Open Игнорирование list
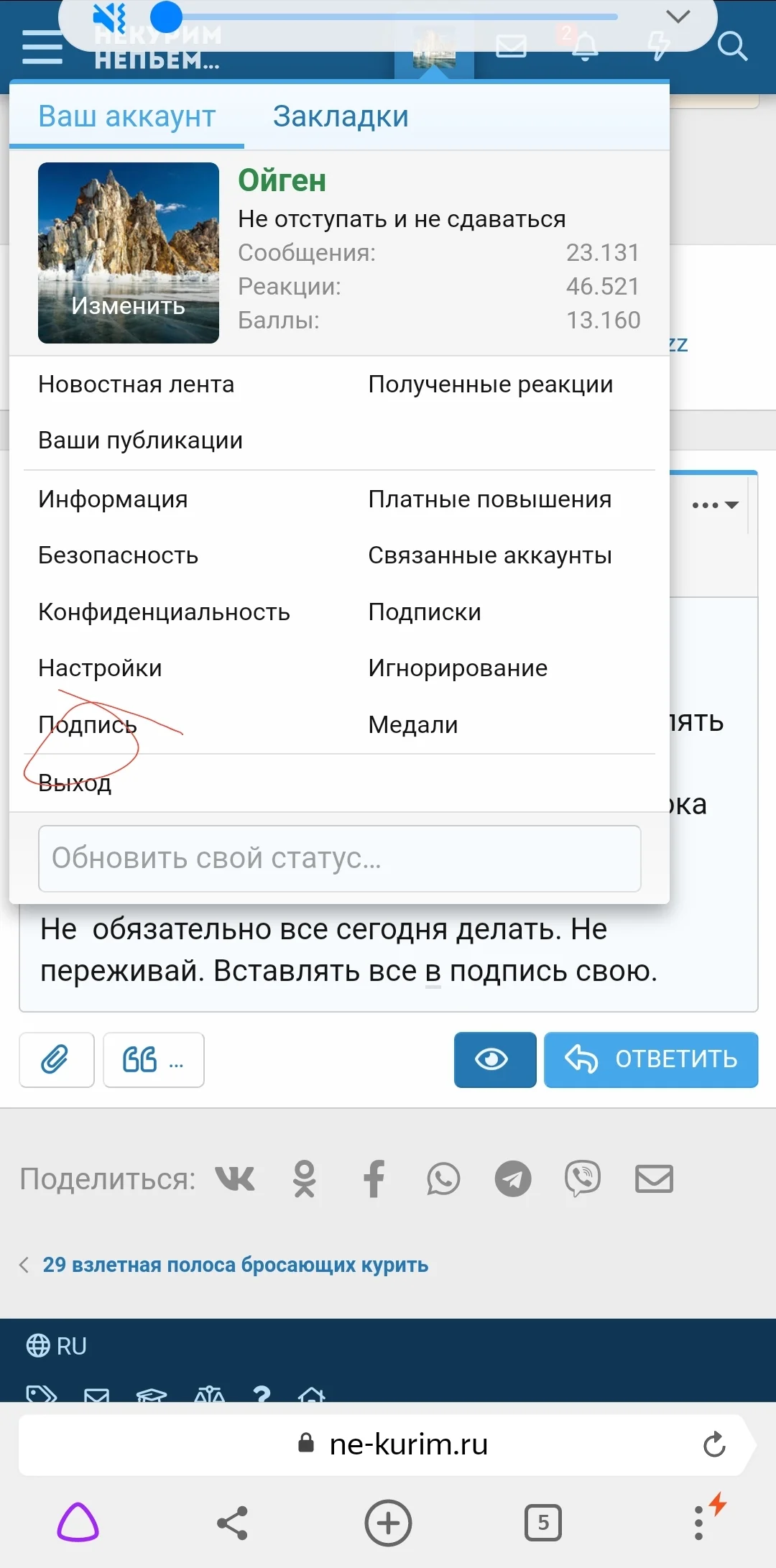This screenshot has height=1568, width=776. [458, 668]
